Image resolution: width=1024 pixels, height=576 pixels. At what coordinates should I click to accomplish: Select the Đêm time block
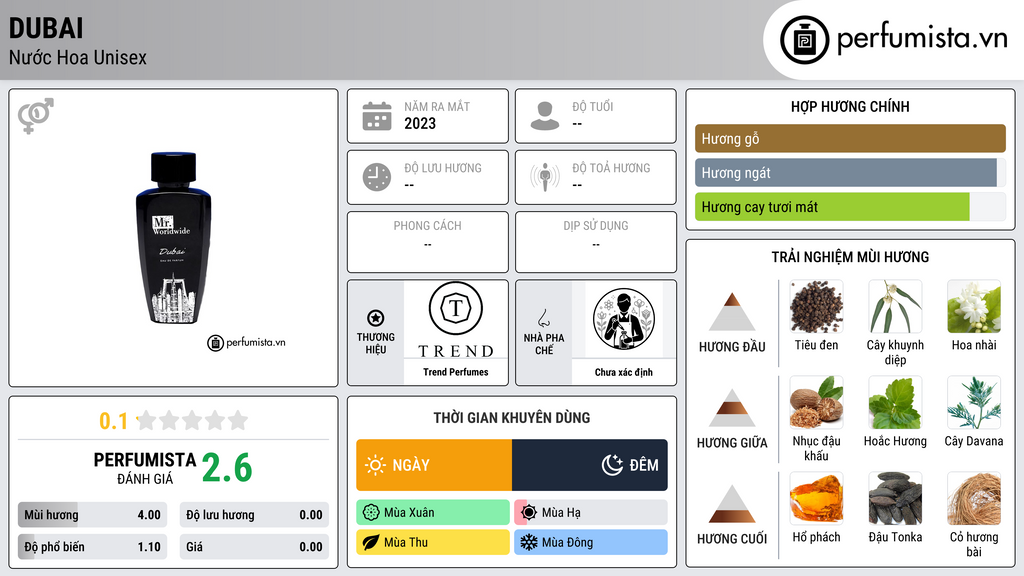590,465
